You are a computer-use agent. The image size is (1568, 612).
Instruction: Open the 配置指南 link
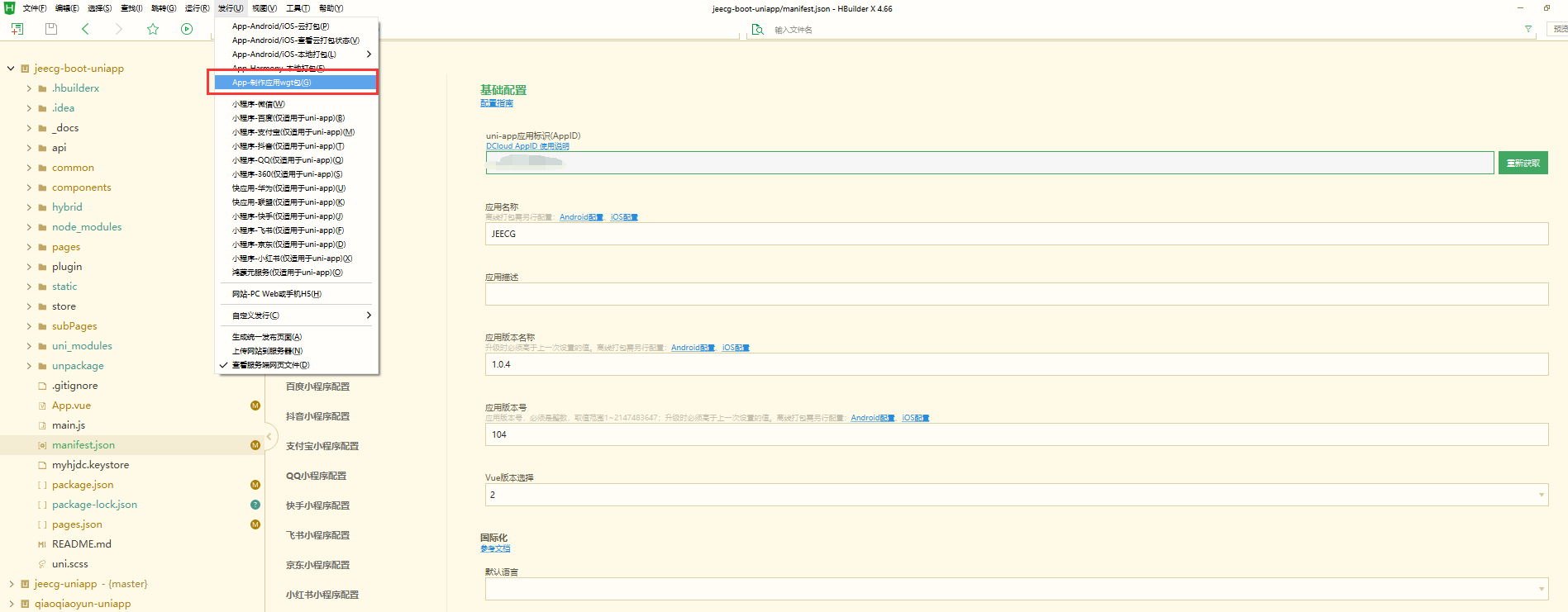(497, 103)
